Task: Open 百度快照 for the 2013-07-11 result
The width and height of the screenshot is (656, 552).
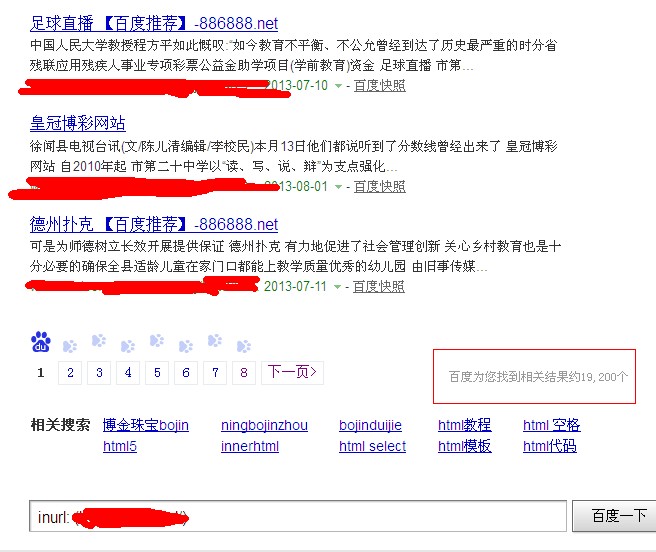Action: (379, 287)
